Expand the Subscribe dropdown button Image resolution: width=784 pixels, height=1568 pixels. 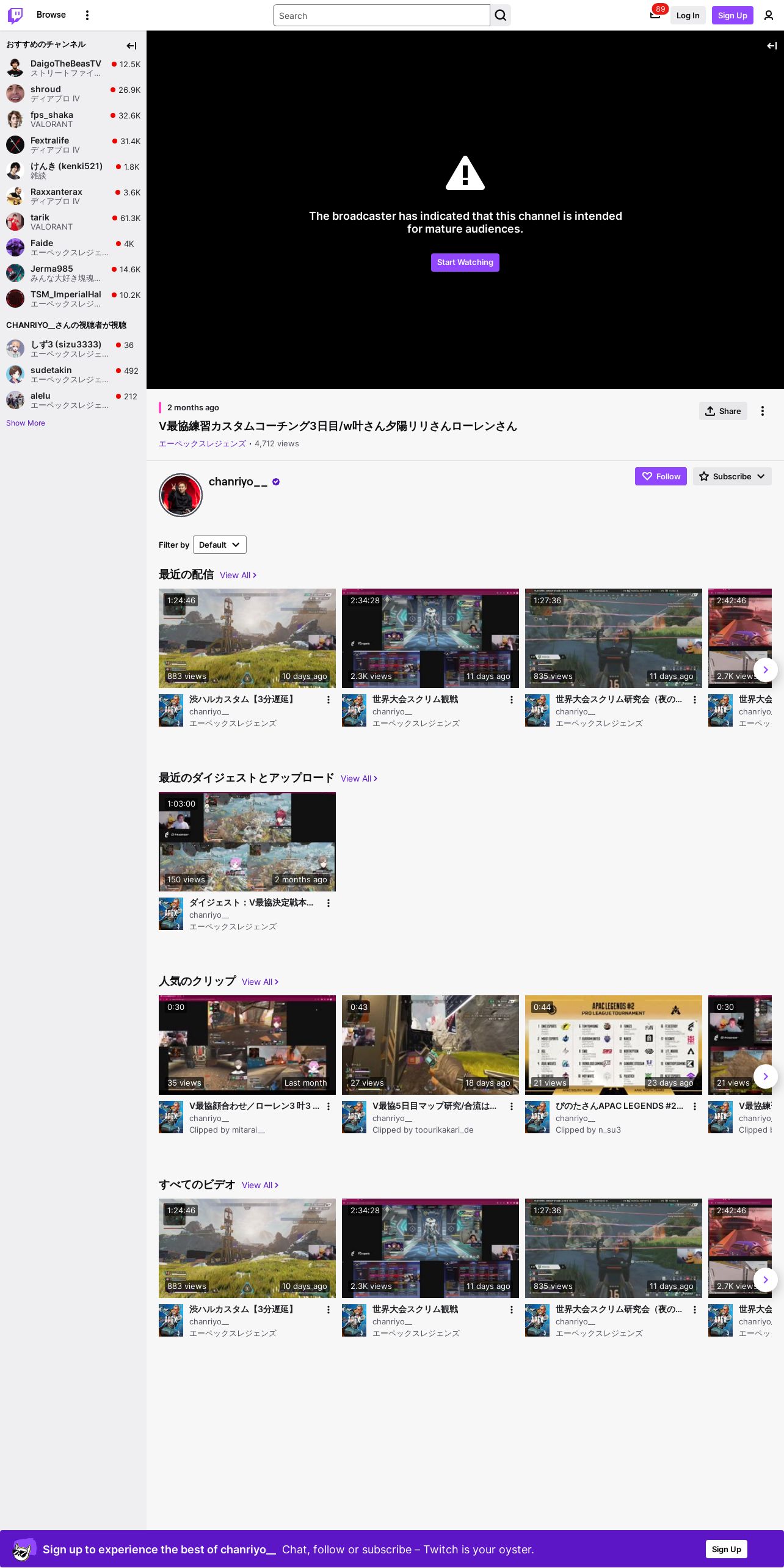732,476
